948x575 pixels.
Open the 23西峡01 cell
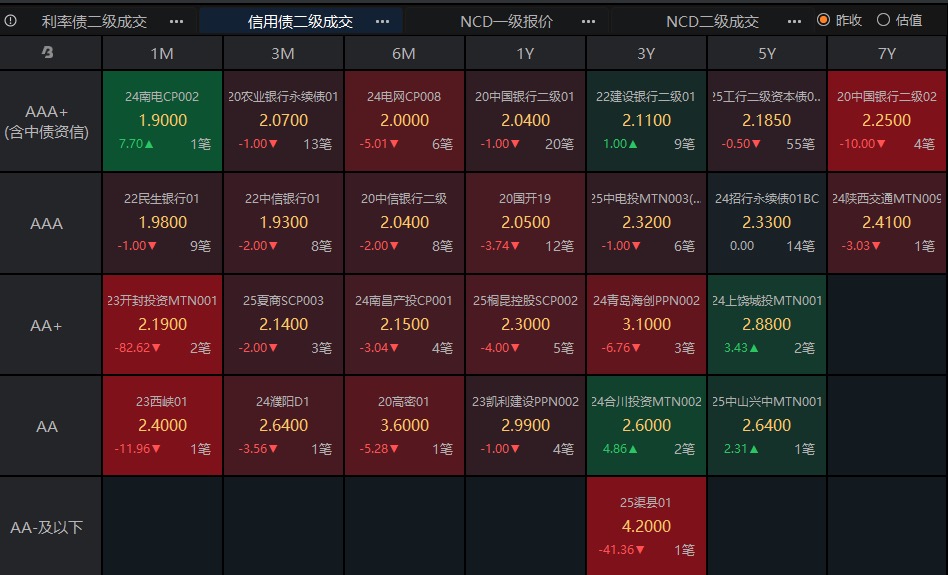(x=163, y=426)
